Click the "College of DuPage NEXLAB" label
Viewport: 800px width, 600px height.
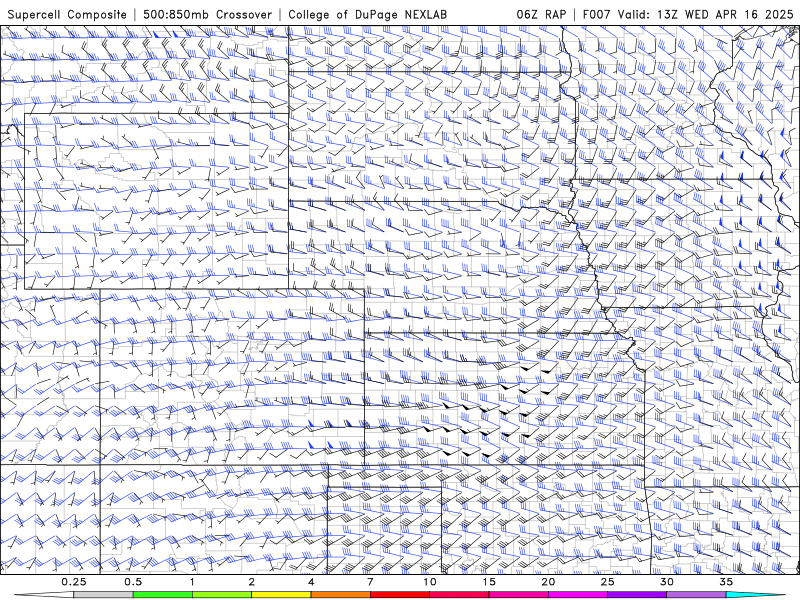367,14
